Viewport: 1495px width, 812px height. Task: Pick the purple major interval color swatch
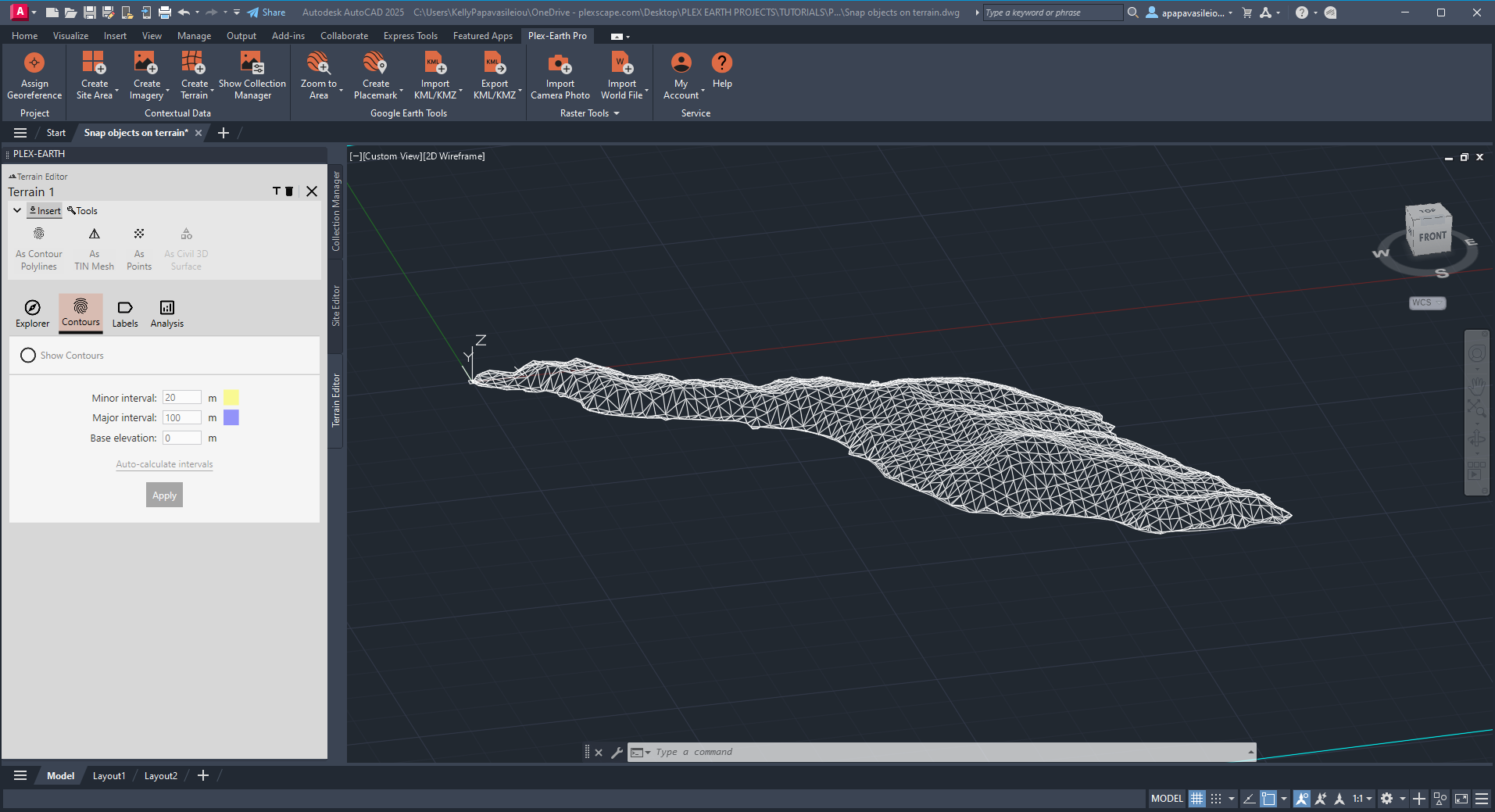[x=231, y=418]
